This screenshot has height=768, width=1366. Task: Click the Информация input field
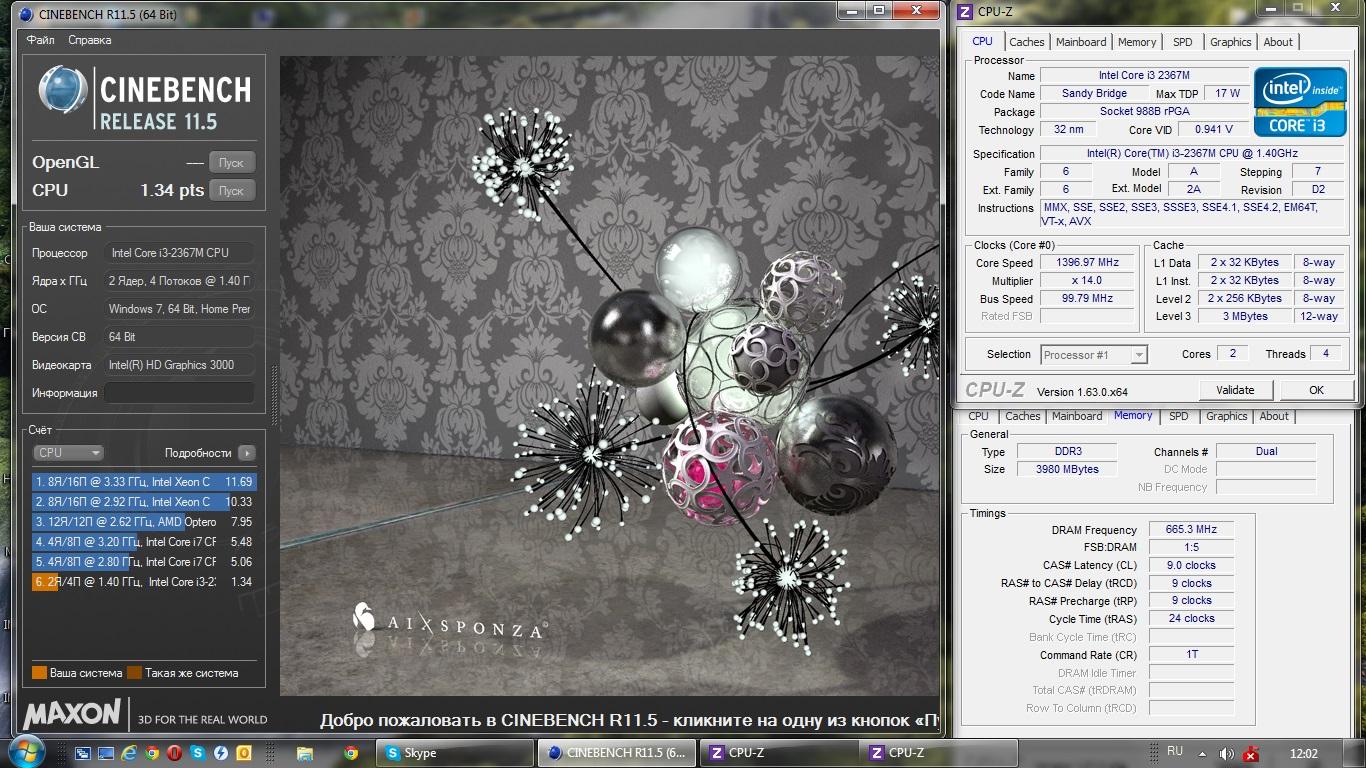[x=180, y=393]
